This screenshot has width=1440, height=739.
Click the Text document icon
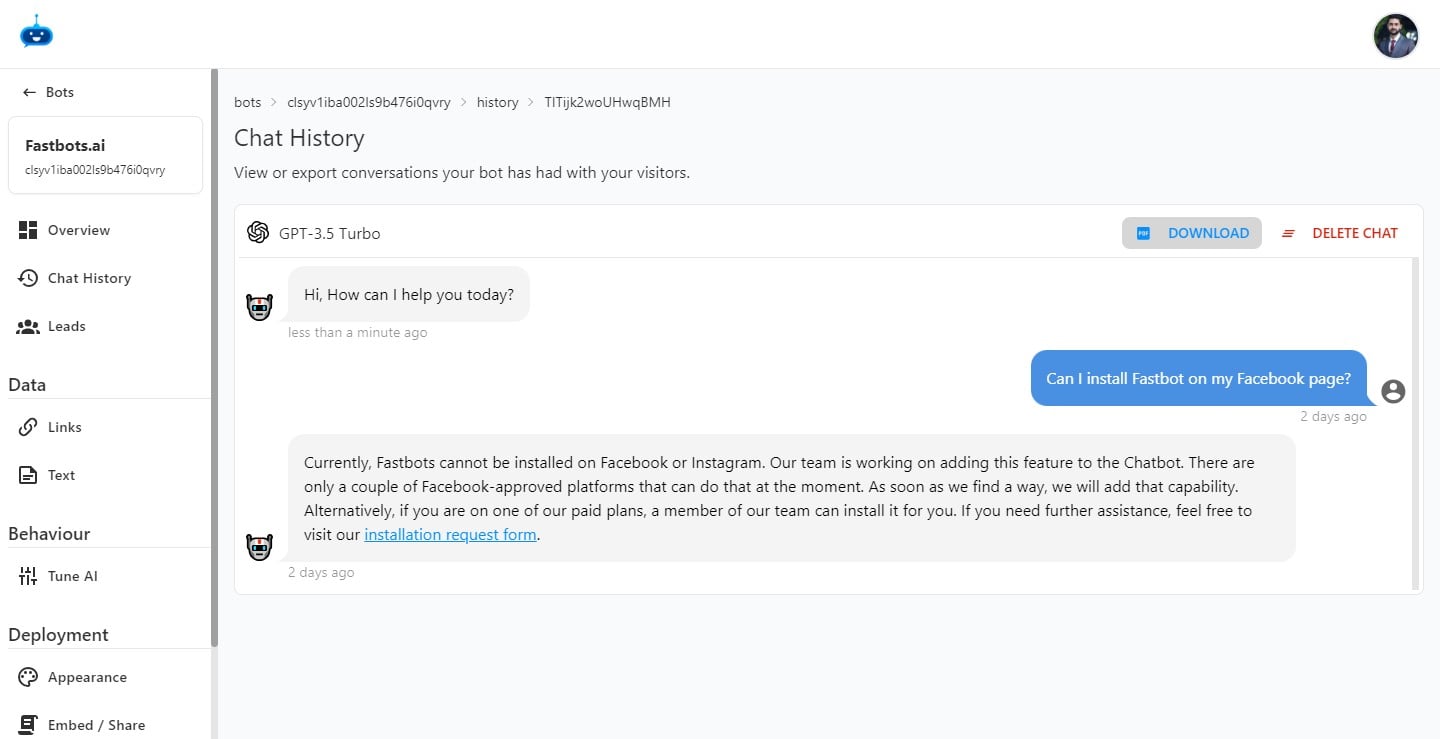click(x=28, y=475)
